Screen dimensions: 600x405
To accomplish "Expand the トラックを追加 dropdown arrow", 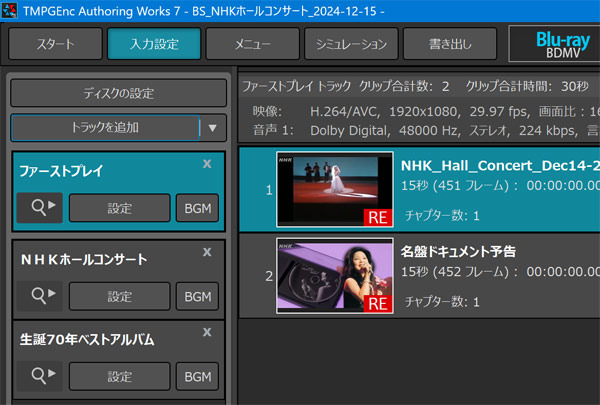I will point(213,127).
